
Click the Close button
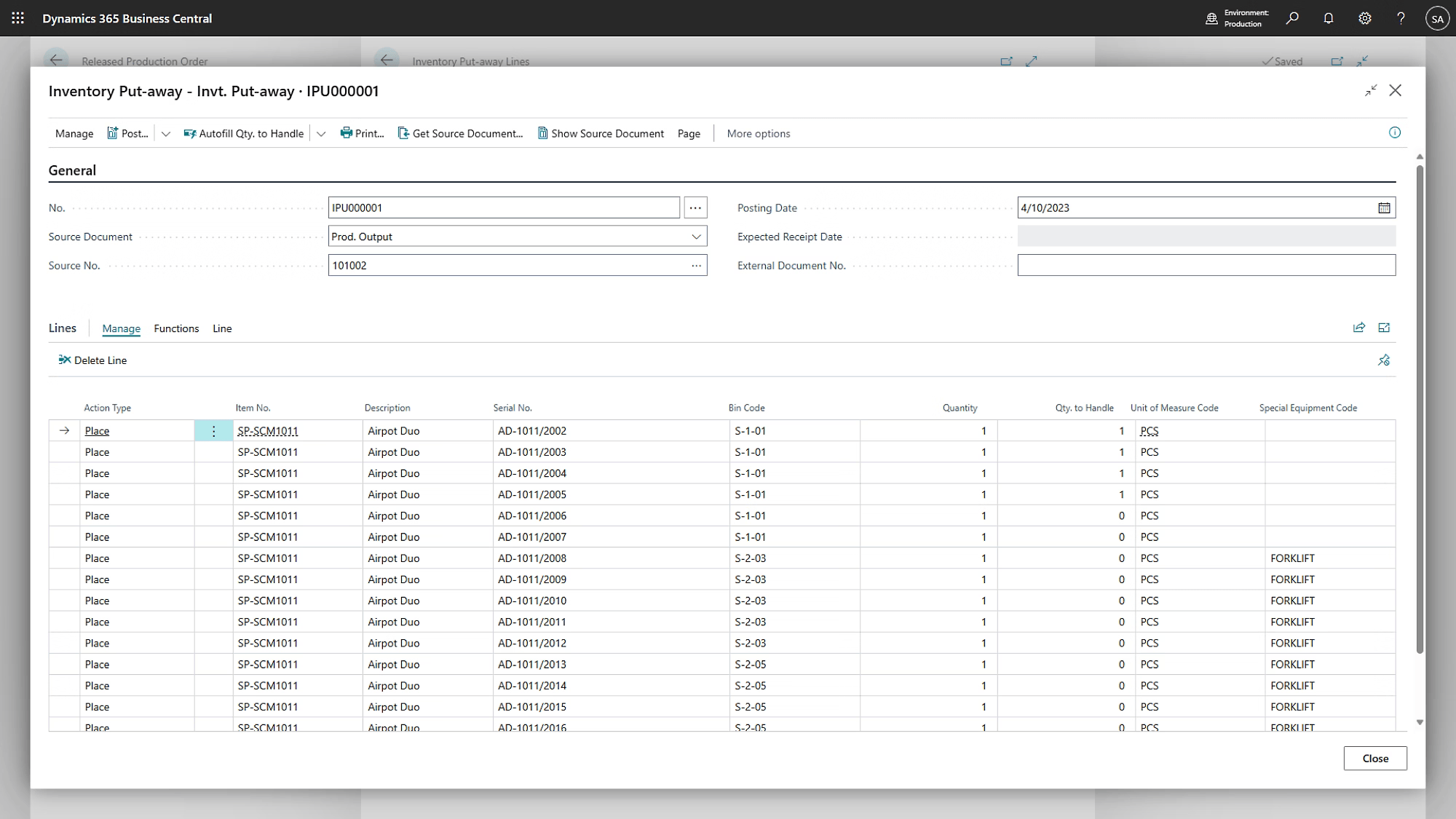coord(1375,758)
